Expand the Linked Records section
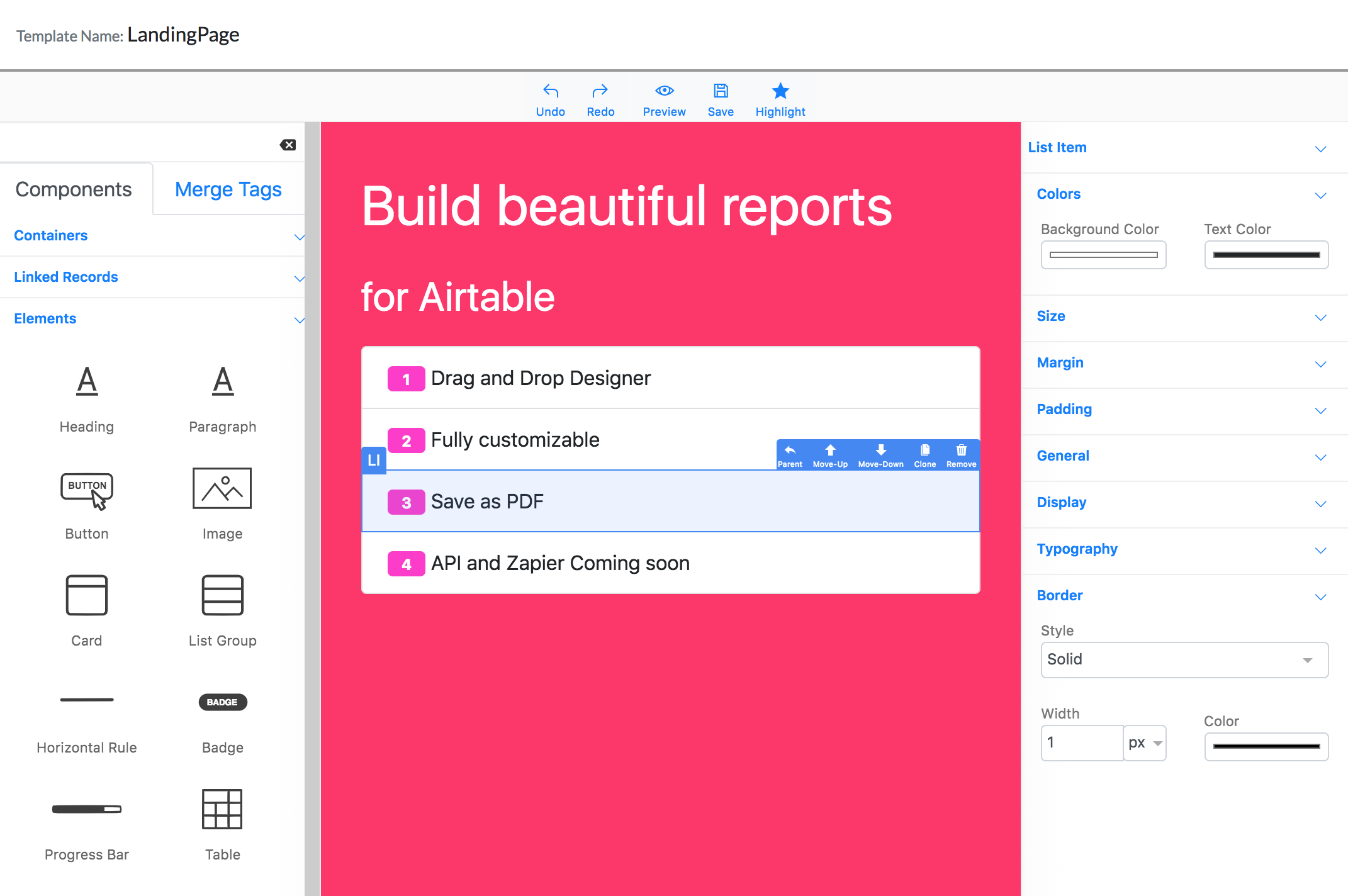The width and height of the screenshot is (1348, 896). [152, 277]
